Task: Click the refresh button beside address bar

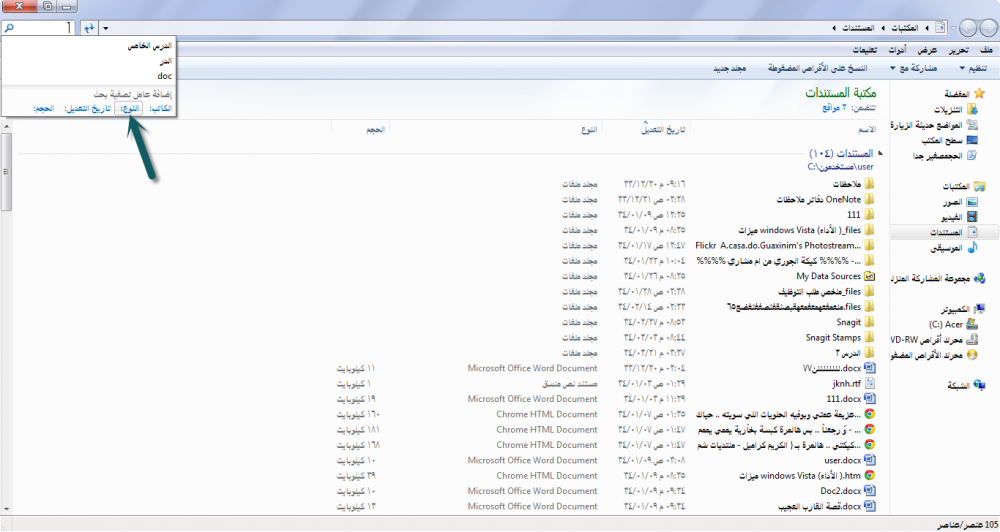Action: (x=89, y=28)
